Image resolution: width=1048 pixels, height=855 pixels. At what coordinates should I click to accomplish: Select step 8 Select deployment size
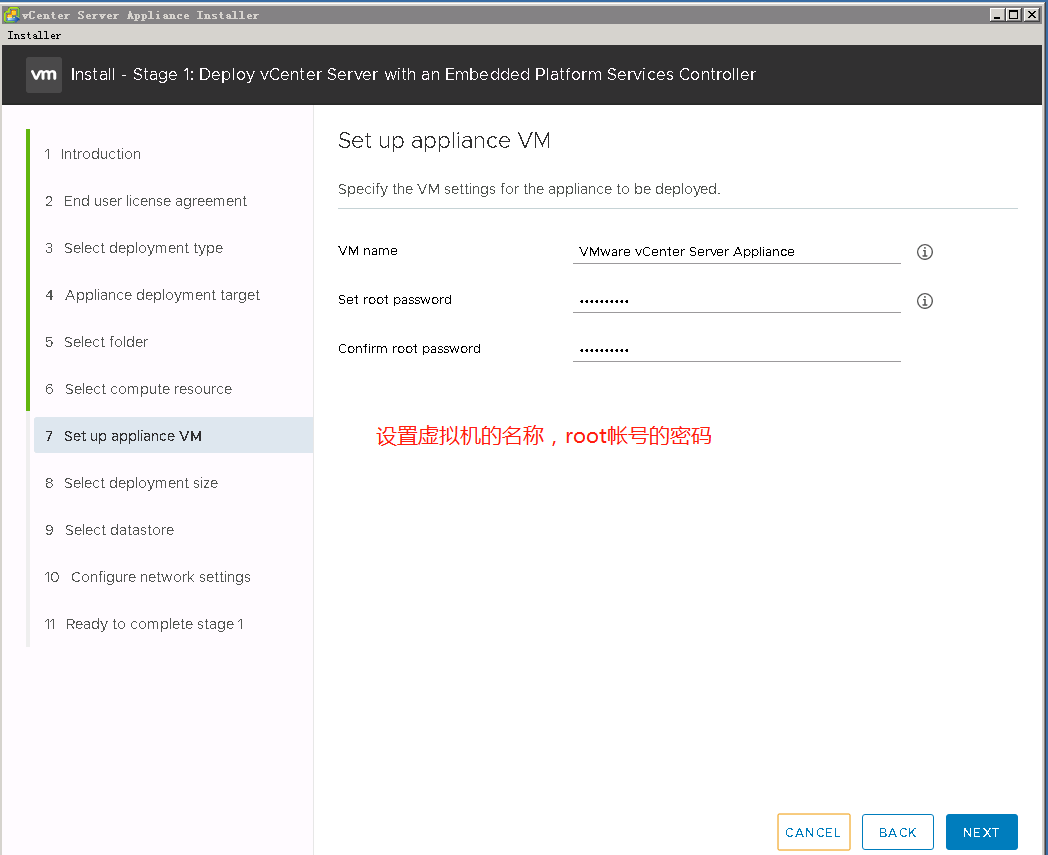pos(131,483)
